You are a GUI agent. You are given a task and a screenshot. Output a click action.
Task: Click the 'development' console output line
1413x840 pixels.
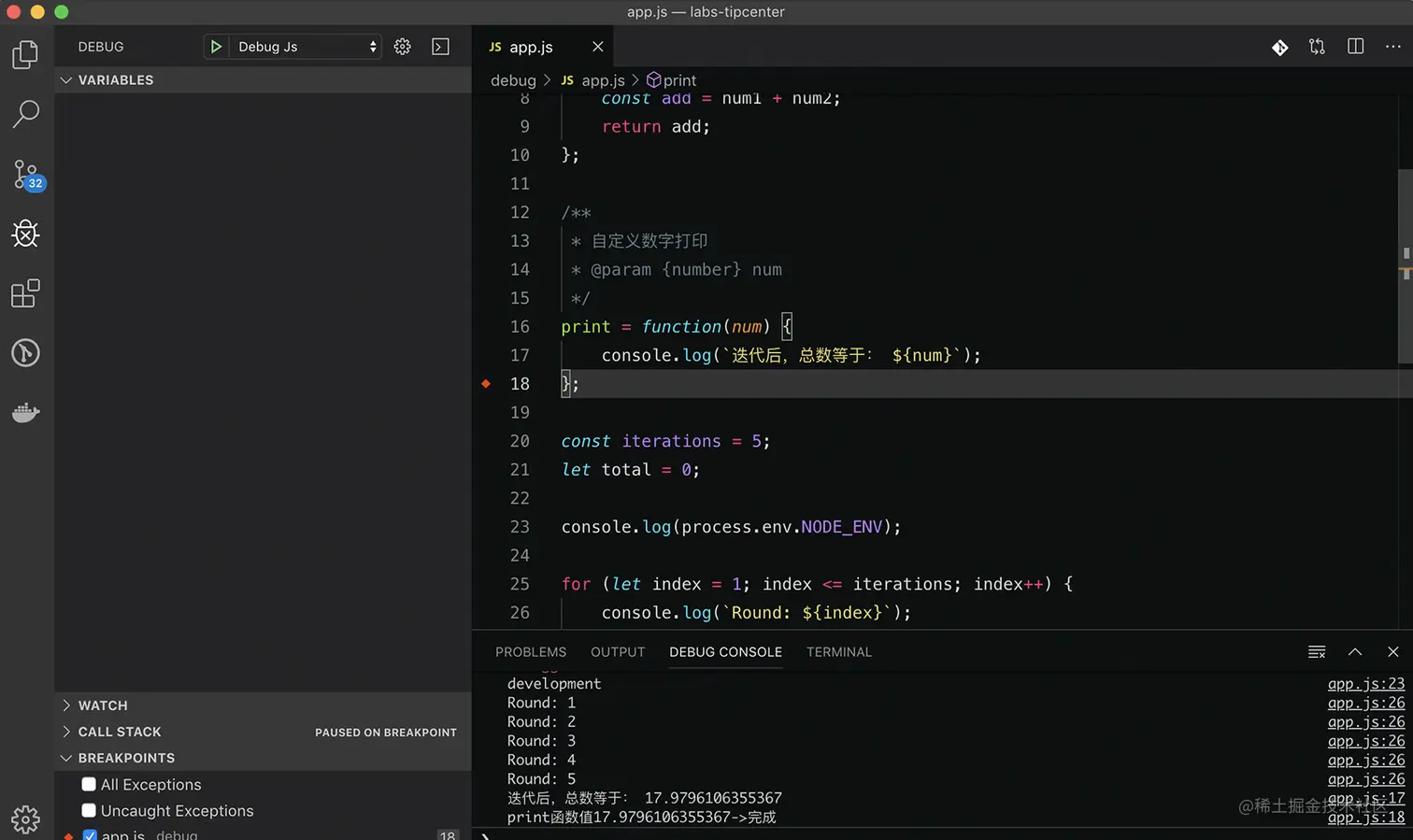click(554, 684)
